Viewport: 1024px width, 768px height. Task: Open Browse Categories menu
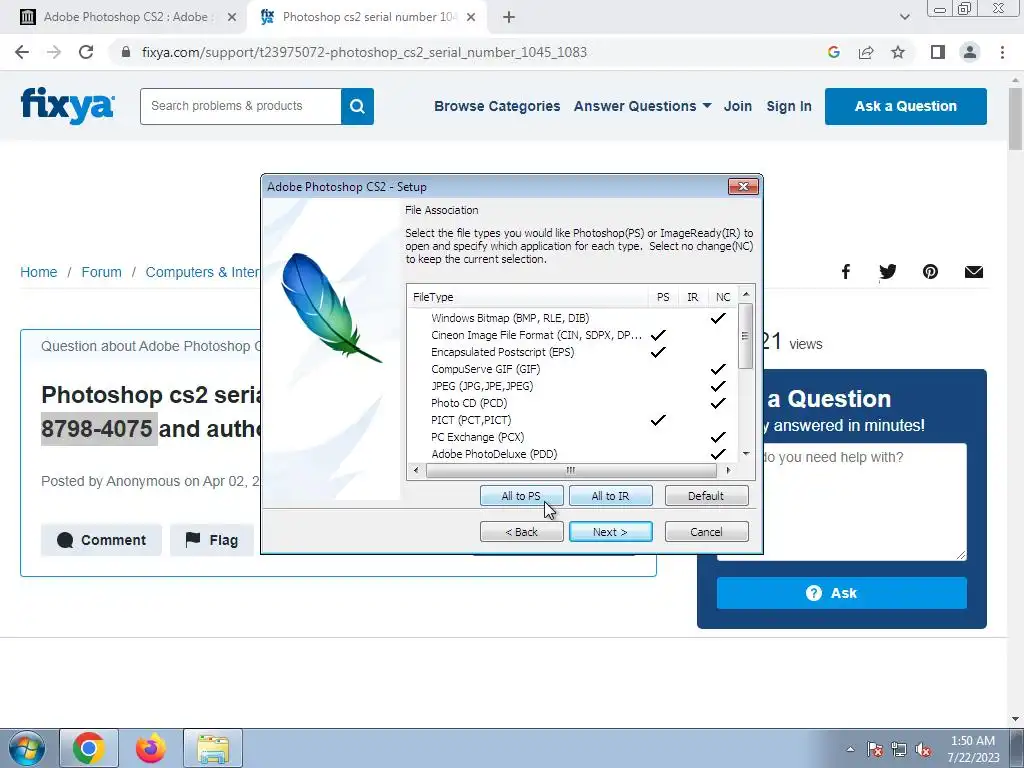497,106
